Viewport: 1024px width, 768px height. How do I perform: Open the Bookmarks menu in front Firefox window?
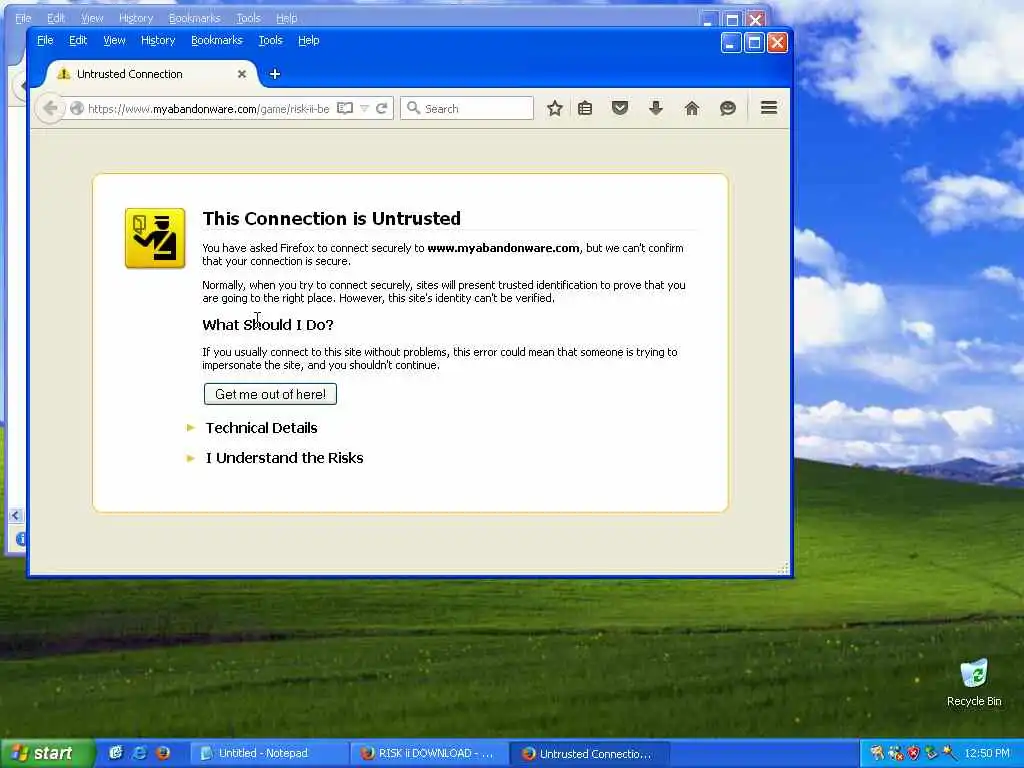[217, 40]
